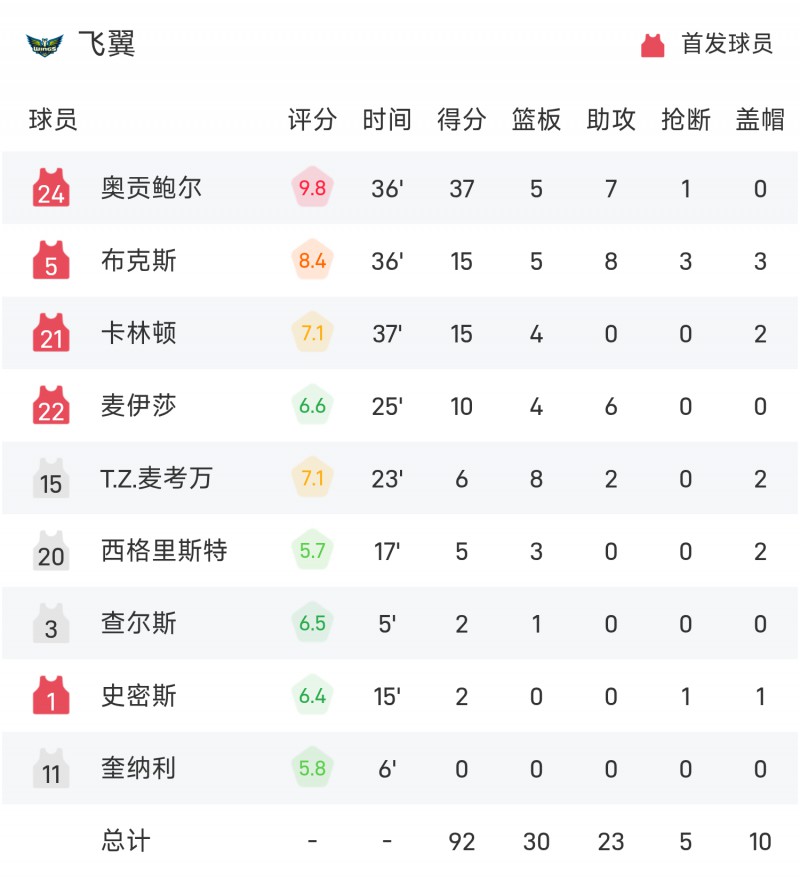This screenshot has width=800, height=879.
Task: Click the red number 5 jersey icon
Action: [x=51, y=260]
